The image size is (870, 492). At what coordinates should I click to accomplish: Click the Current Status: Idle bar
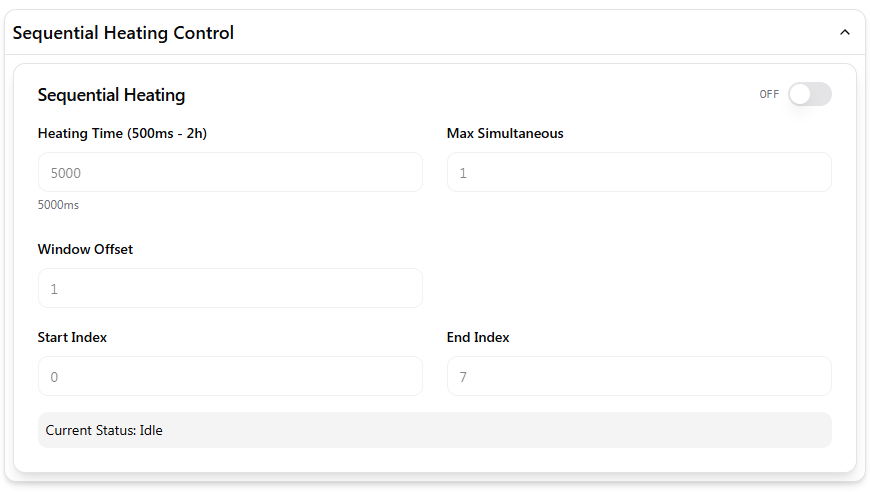click(434, 430)
